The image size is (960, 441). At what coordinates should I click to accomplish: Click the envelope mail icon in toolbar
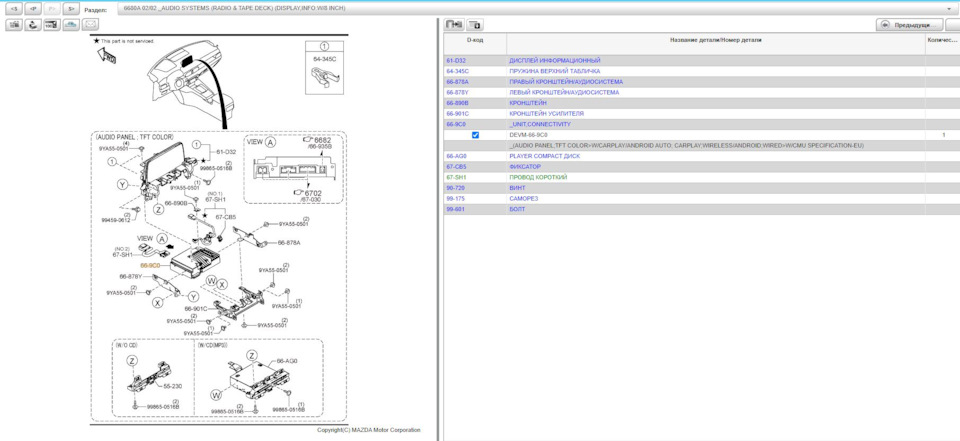pyautogui.click(x=90, y=24)
